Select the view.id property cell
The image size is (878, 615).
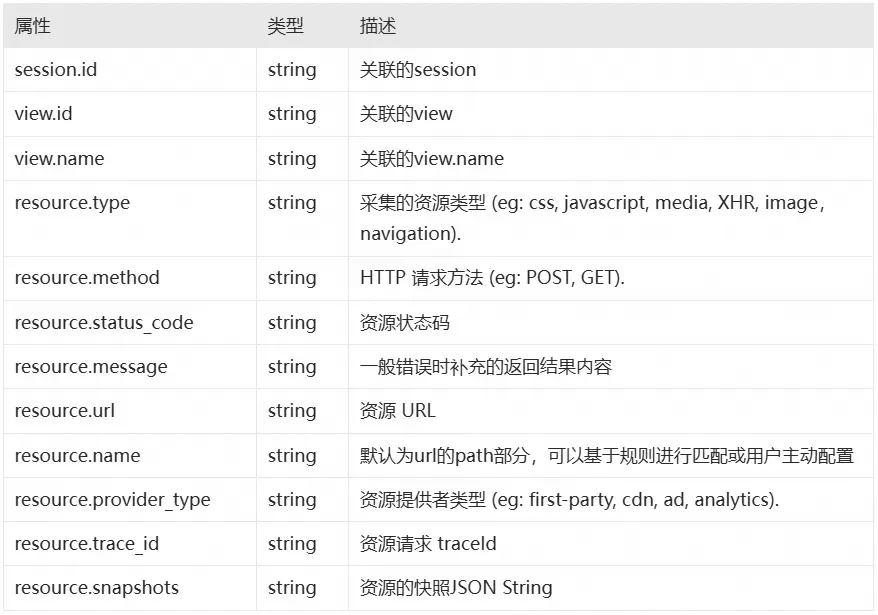pyautogui.click(x=44, y=114)
